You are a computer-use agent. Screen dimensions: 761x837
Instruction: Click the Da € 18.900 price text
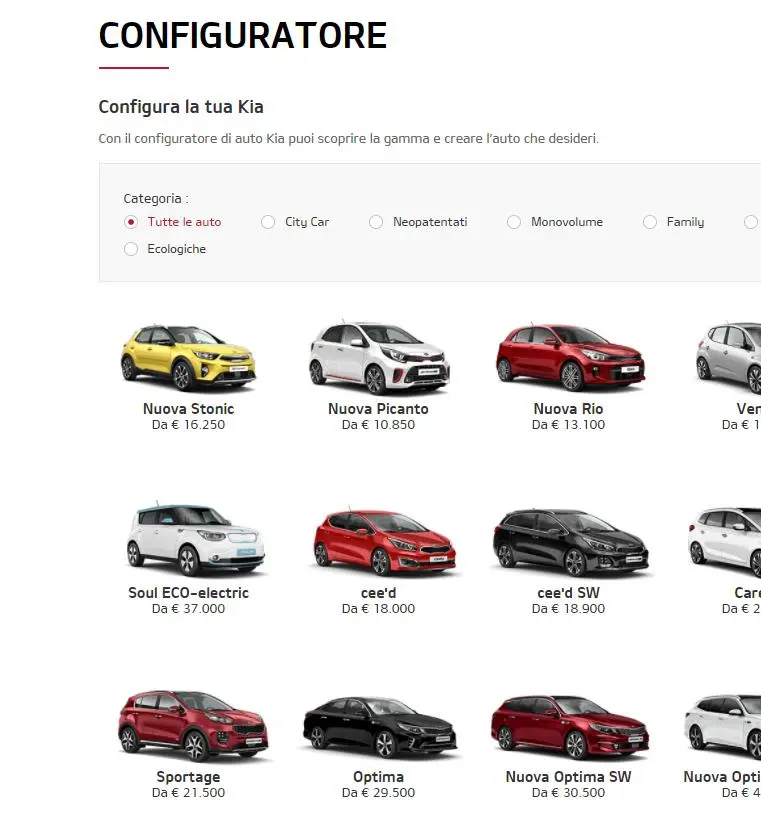coord(568,609)
